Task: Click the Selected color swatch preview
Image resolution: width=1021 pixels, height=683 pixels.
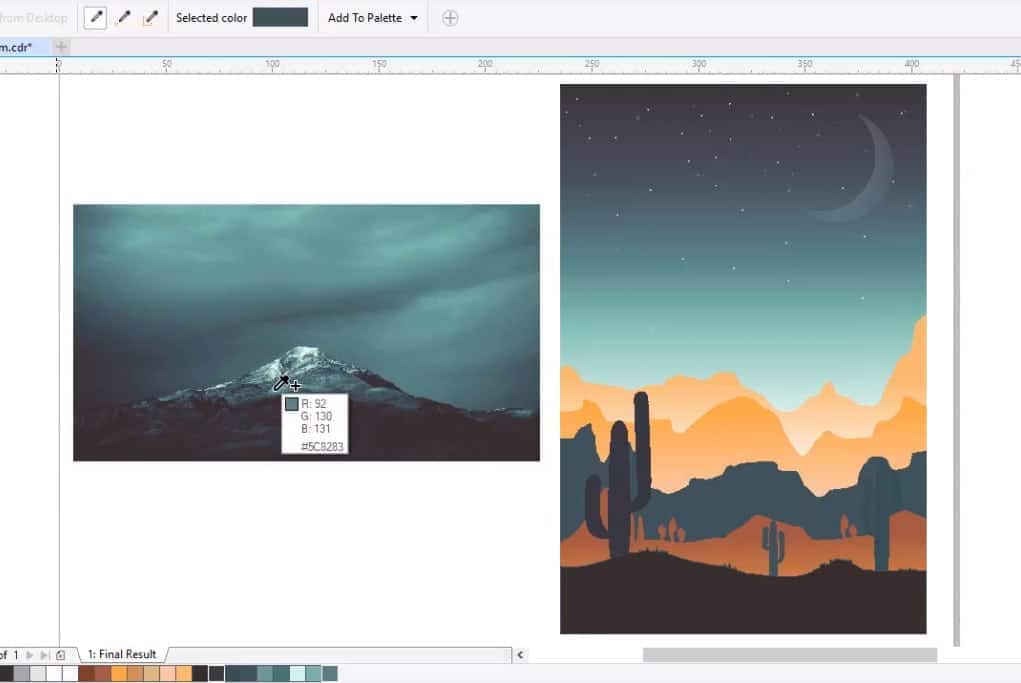Action: click(x=280, y=17)
